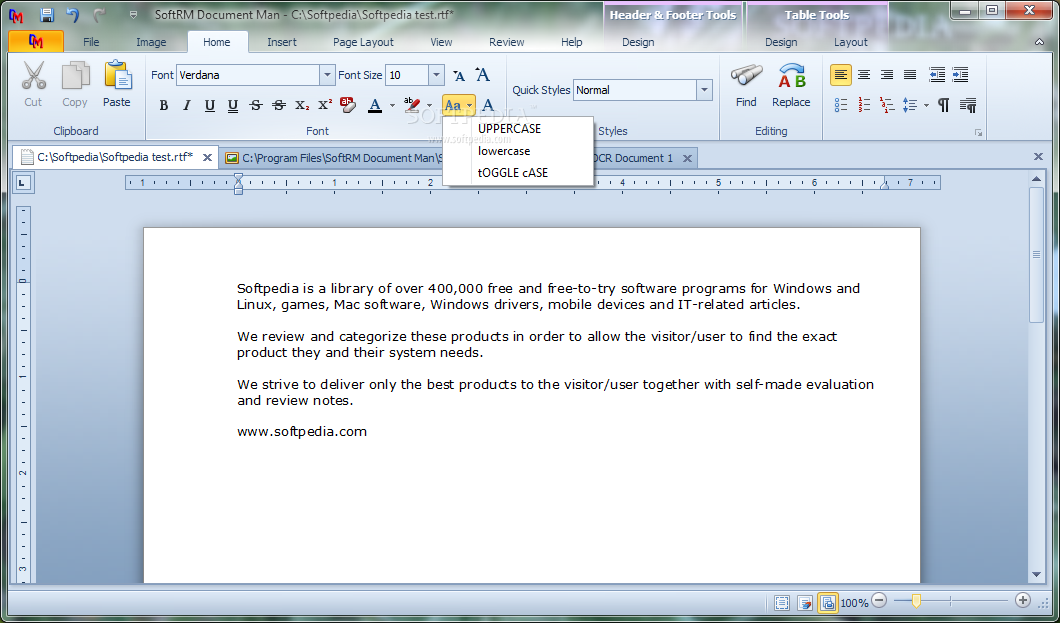Screen dimensions: 1060x623
Task: Apply bulleted list
Action: click(841, 105)
